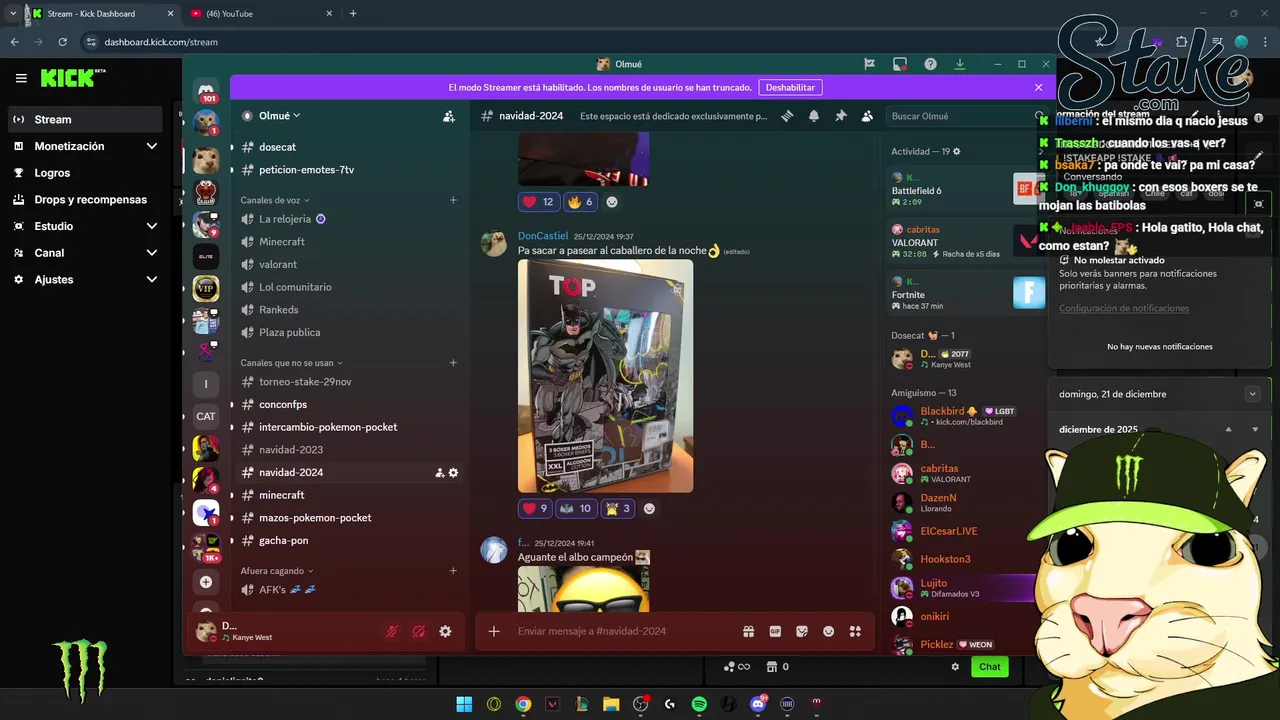
Task: Switch to YouTube browser tab
Action: (260, 14)
